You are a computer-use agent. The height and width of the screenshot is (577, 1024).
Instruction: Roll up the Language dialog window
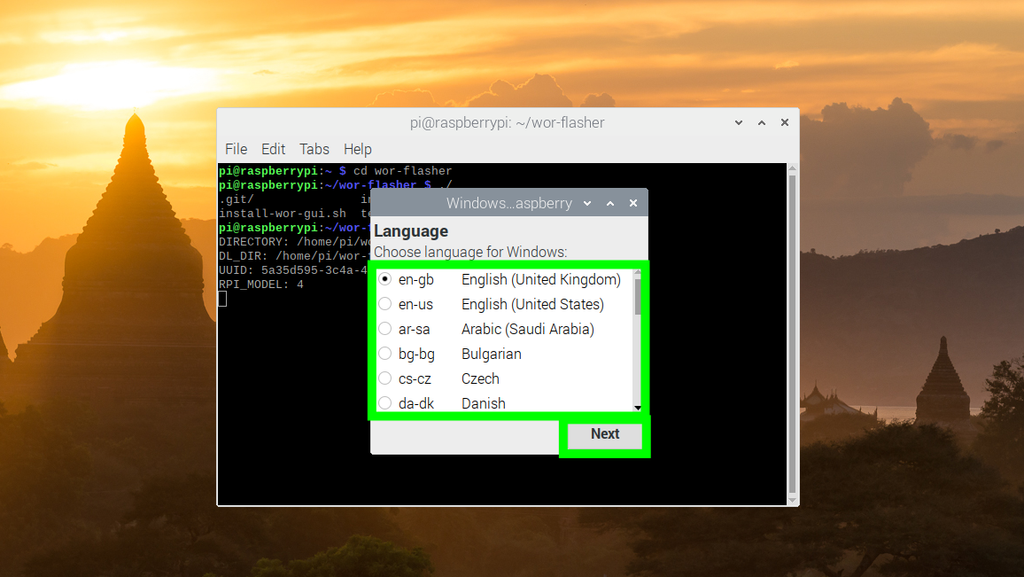tap(610, 202)
